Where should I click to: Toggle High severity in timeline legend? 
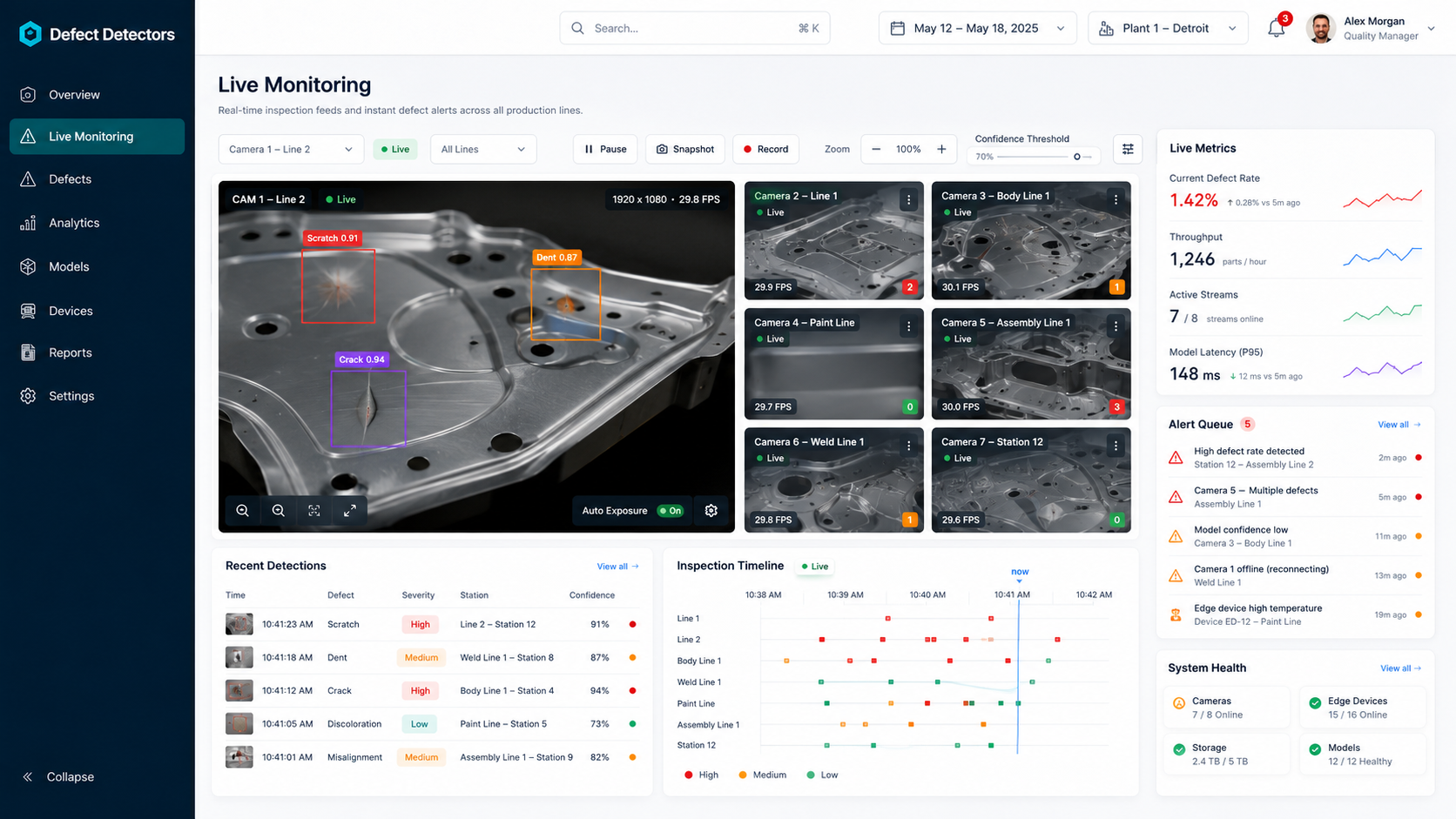[701, 775]
